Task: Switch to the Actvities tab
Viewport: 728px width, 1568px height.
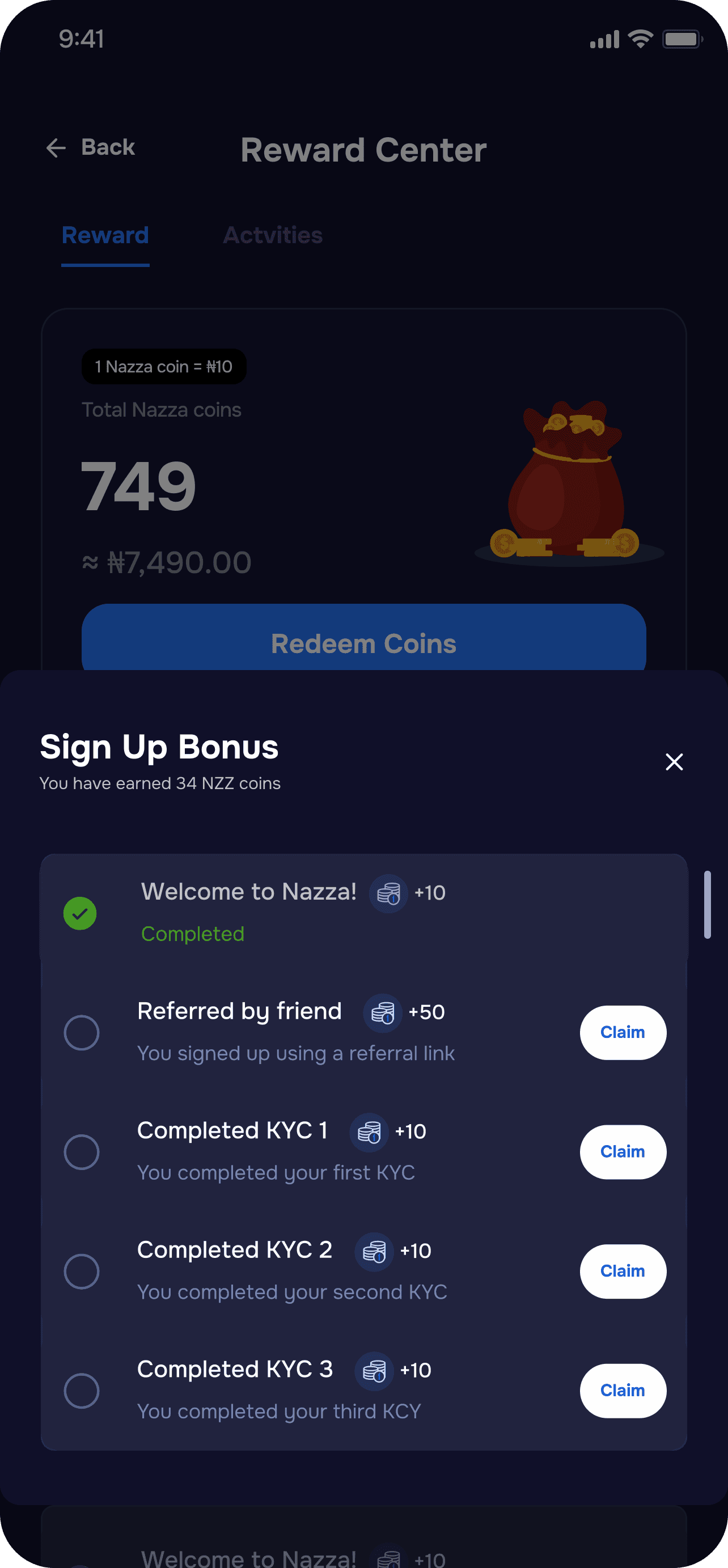Action: (273, 236)
